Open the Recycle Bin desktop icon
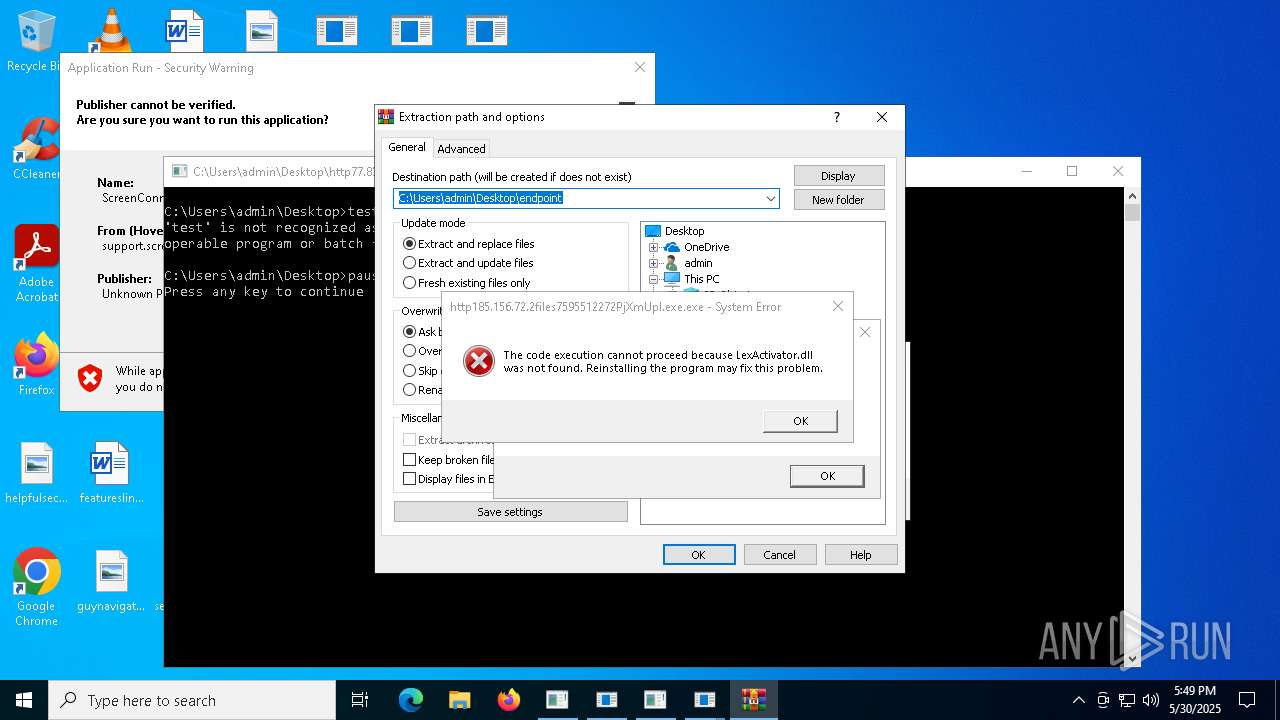This screenshot has width=1280, height=720. [36, 40]
